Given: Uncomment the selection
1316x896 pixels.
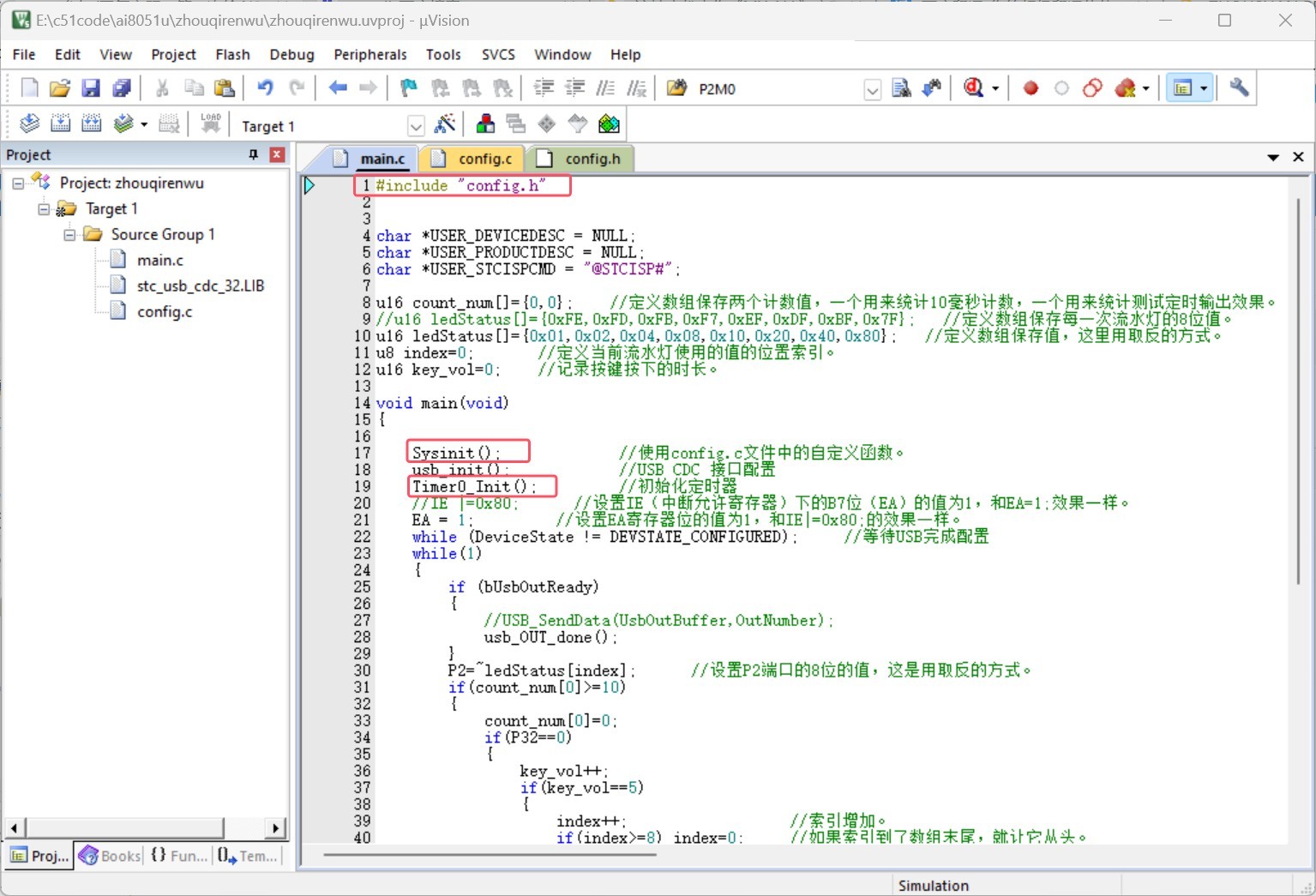Looking at the screenshot, I should tap(636, 88).
